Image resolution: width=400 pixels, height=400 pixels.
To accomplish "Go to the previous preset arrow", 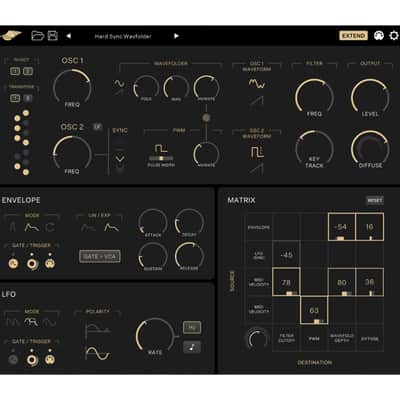I will 69,36.
